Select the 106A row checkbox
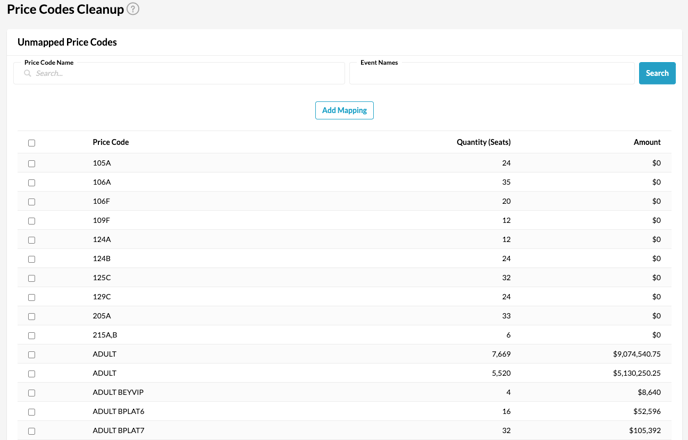Image resolution: width=688 pixels, height=440 pixels. (31, 183)
